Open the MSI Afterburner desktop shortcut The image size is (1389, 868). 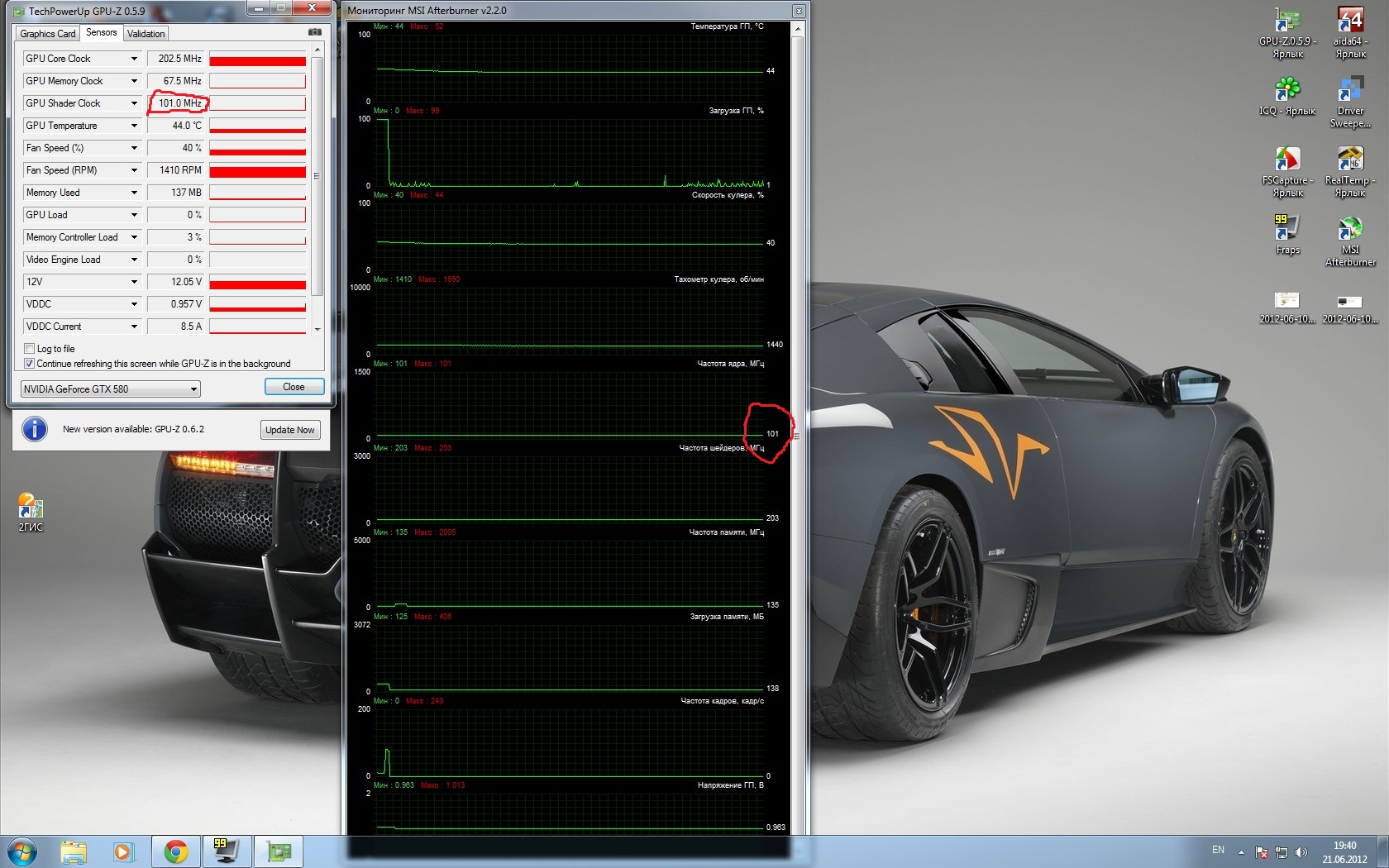pyautogui.click(x=1350, y=230)
